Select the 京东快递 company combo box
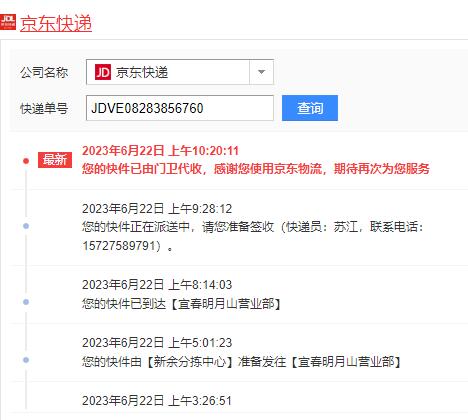Screen dimensions: 468x420 pyautogui.click(x=180, y=72)
